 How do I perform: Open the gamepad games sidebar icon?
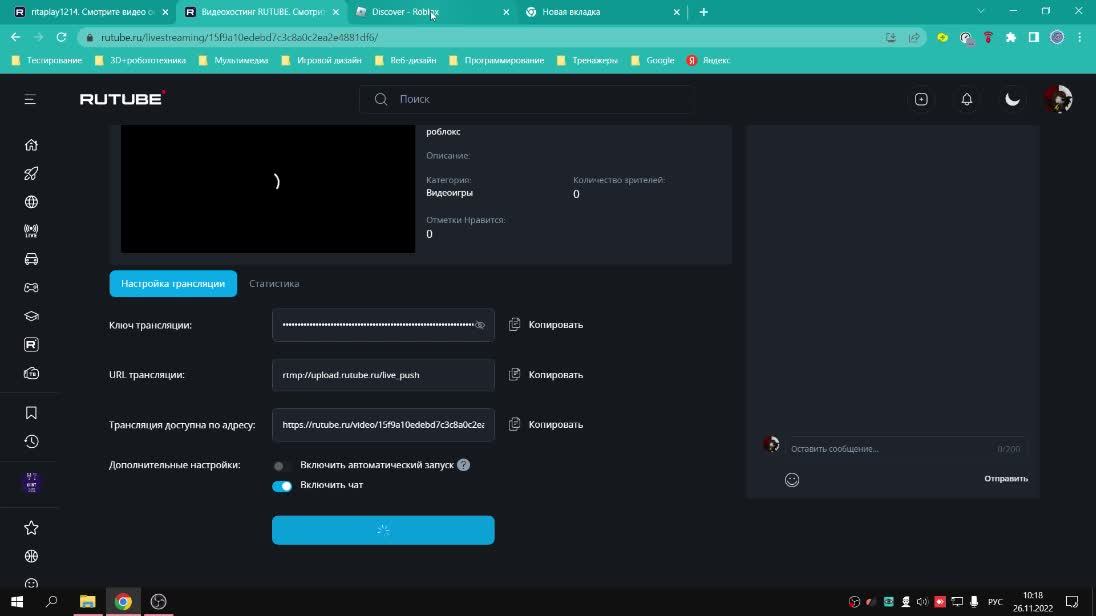coord(31,287)
